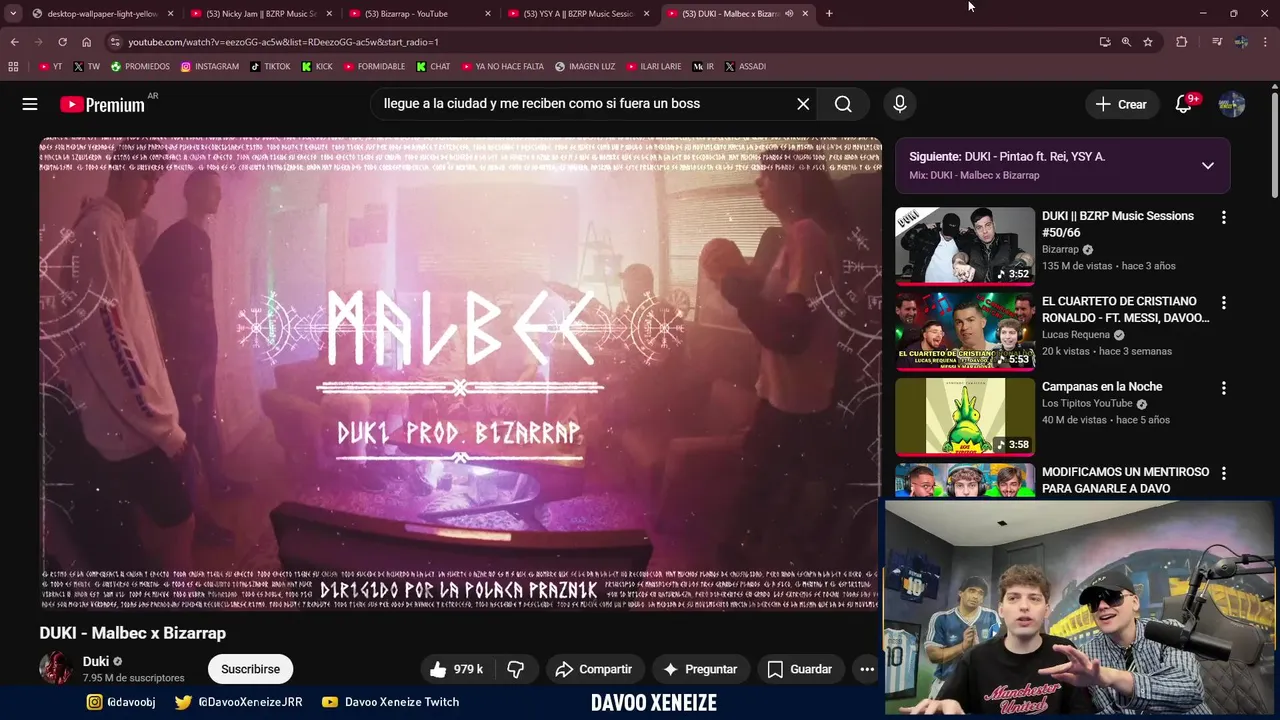Open the Duki channel avatar

56,668
